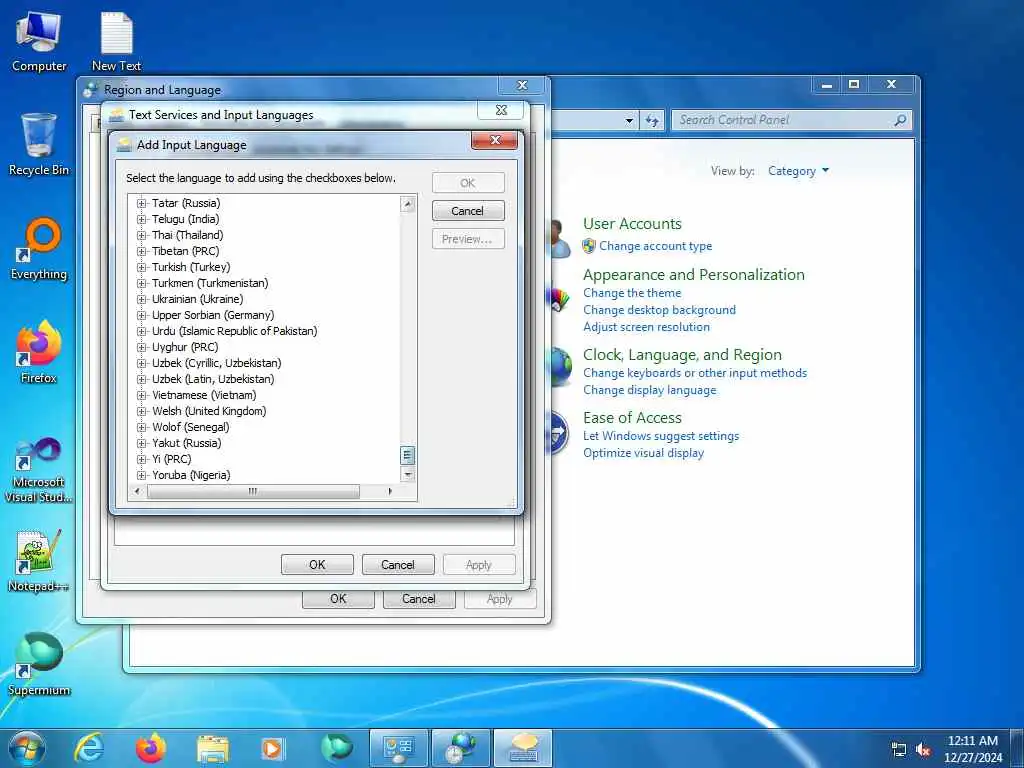Image resolution: width=1024 pixels, height=768 pixels.
Task: Click the vertical scrollbar thumb in language list
Action: pos(408,455)
